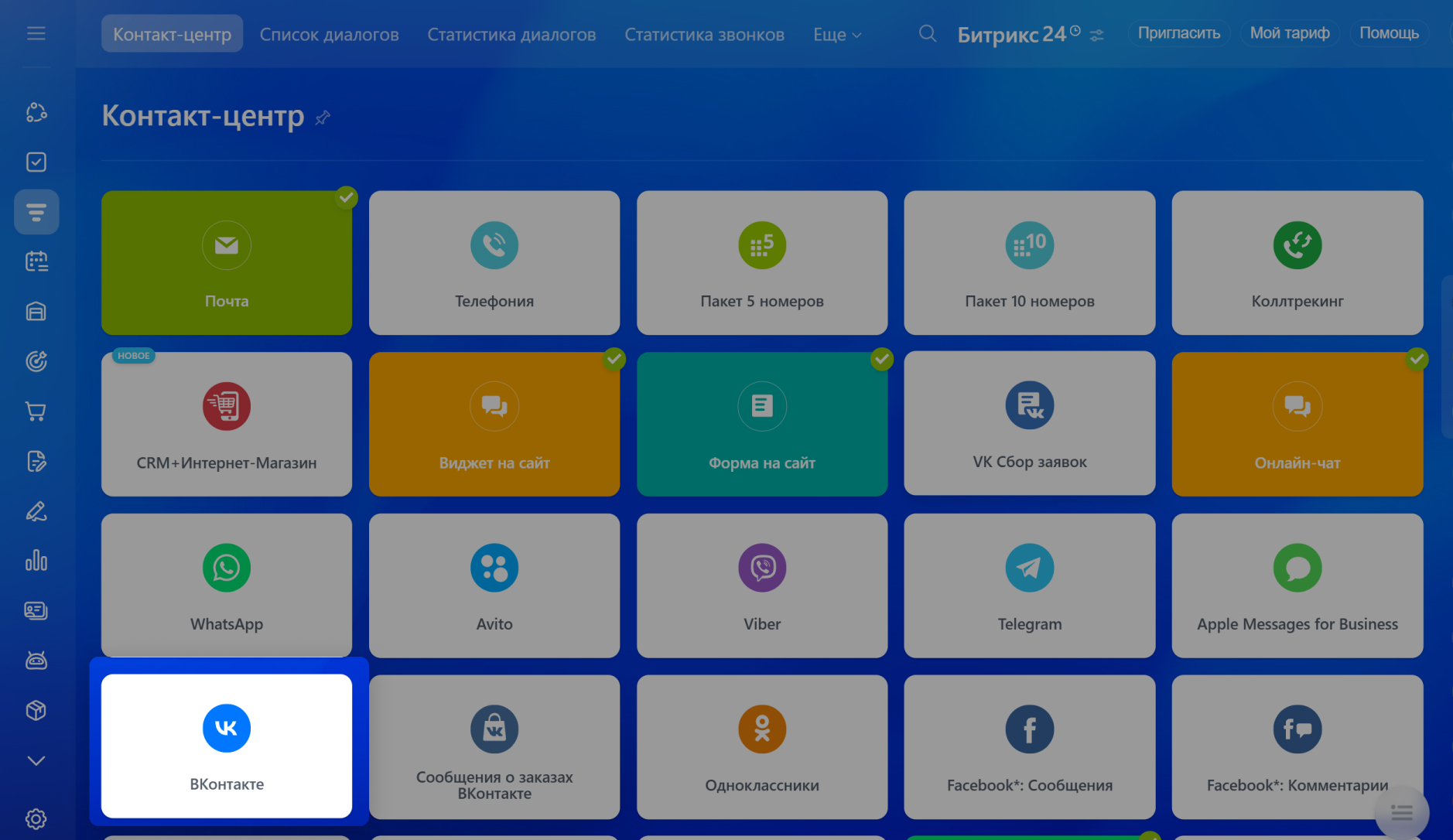Open the robot icon in sidebar
Screen dimensions: 1453x840
(x=36, y=661)
